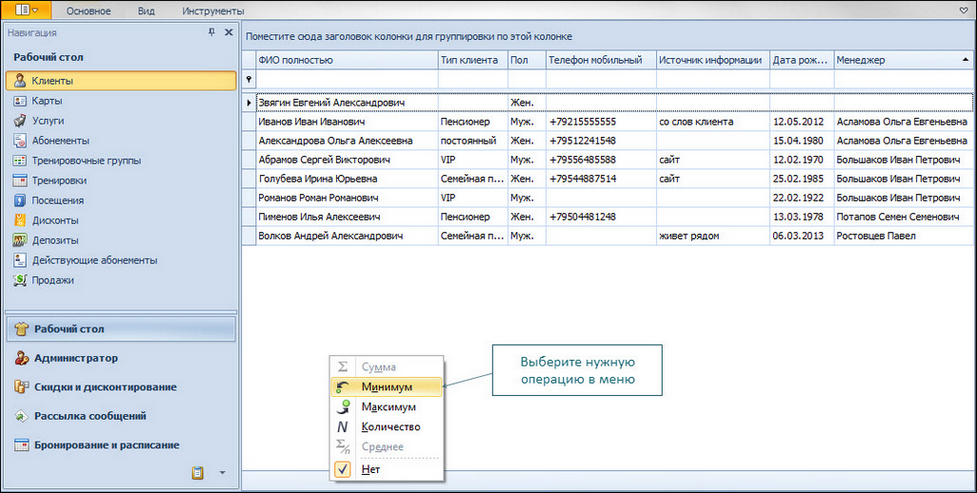This screenshot has height=493, width=977.
Task: Open Рассылка сообщений icon
Action: coord(22,416)
